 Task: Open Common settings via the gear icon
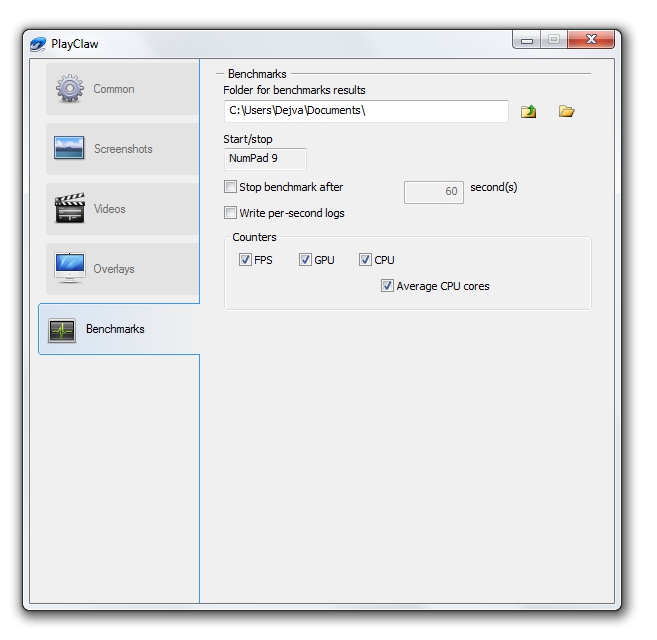pyautogui.click(x=70, y=88)
